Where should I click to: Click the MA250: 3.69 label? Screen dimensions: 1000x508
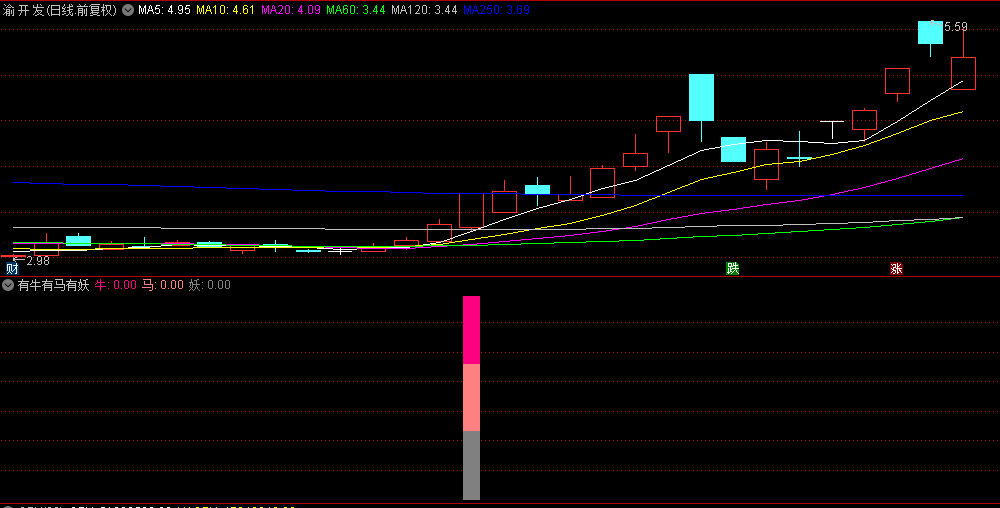[496, 10]
